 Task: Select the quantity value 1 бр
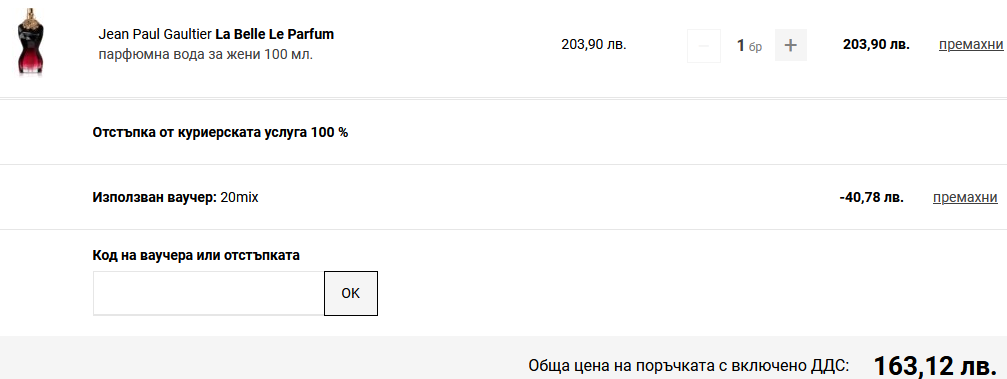pos(749,46)
